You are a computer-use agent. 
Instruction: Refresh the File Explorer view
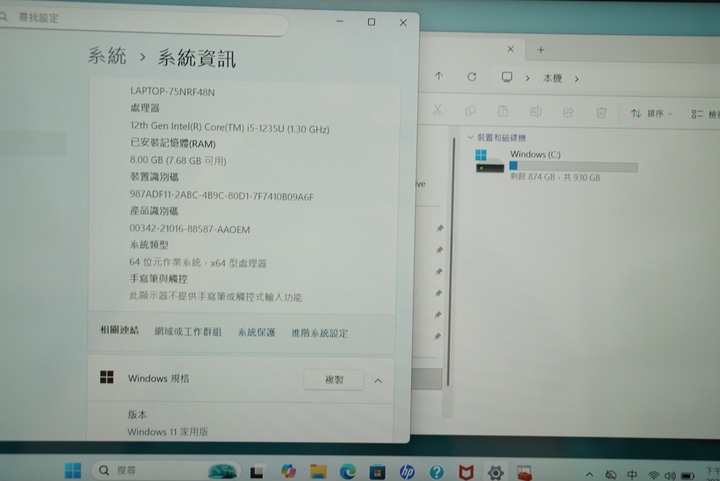pyautogui.click(x=471, y=77)
